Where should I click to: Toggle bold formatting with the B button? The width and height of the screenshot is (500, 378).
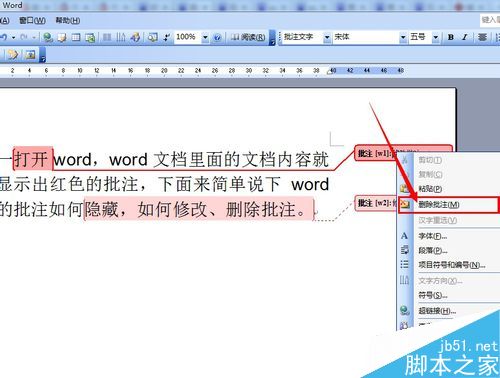[x=451, y=37]
